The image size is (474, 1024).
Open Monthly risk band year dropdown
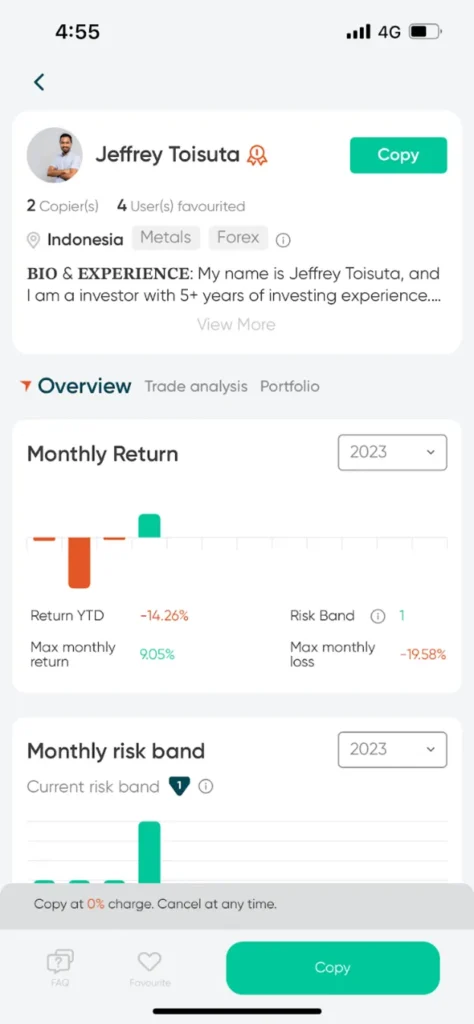pos(392,749)
